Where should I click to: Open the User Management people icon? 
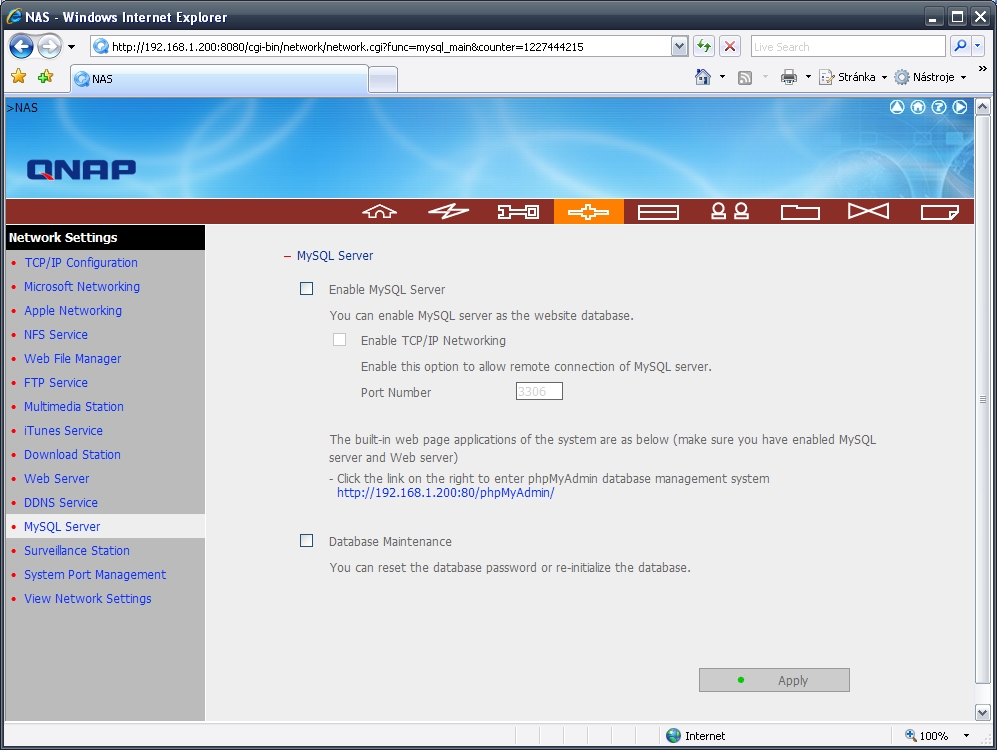729,212
